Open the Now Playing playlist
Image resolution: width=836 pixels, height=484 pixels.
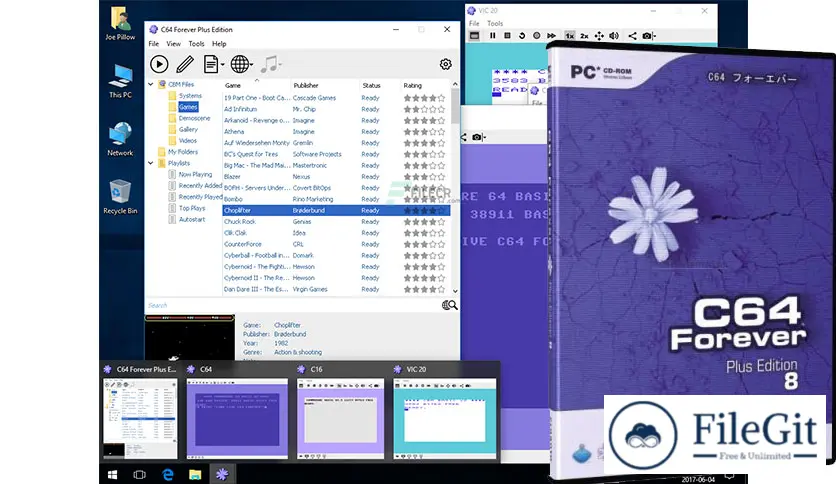(x=195, y=174)
